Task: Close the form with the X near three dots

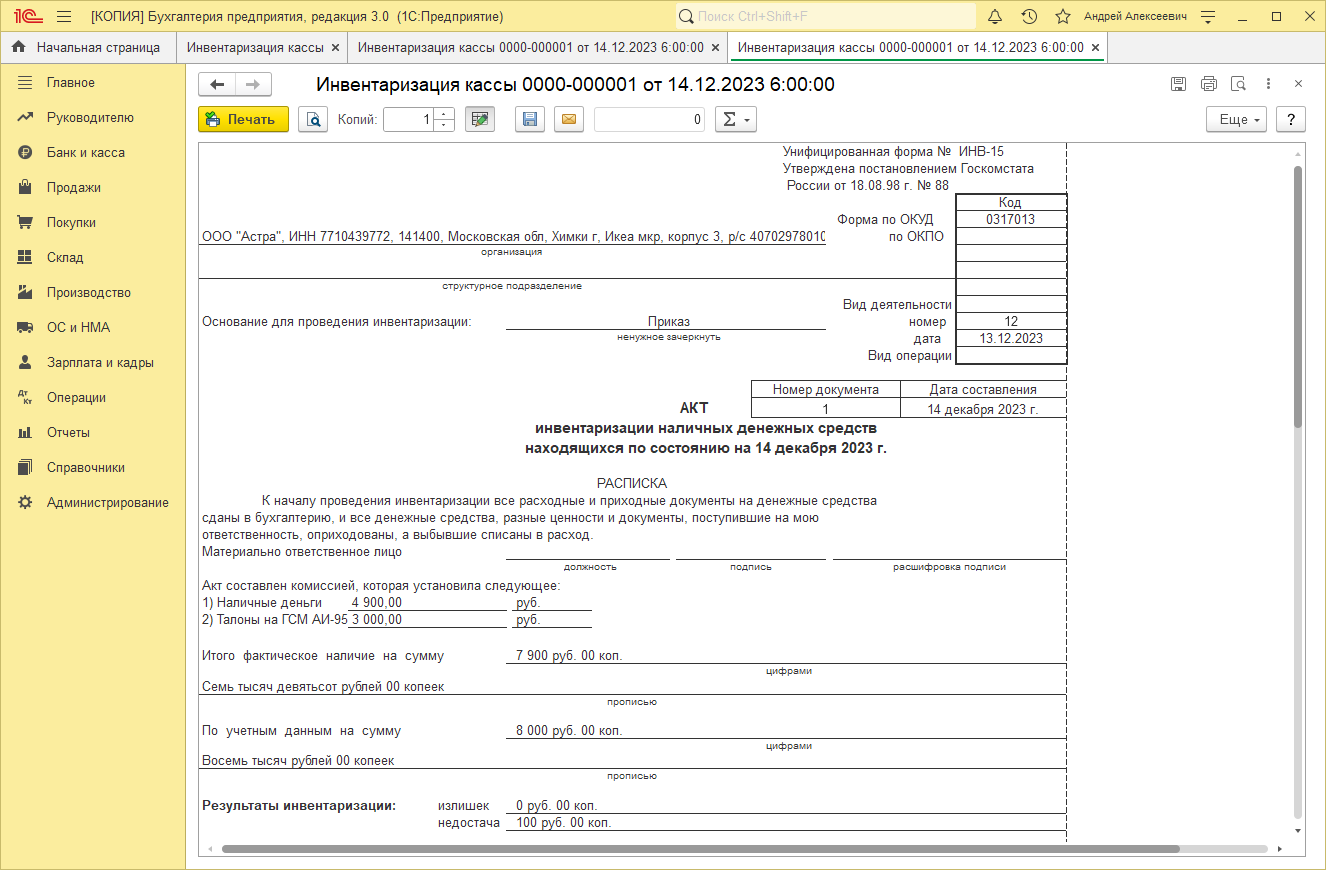Action: point(1298,84)
